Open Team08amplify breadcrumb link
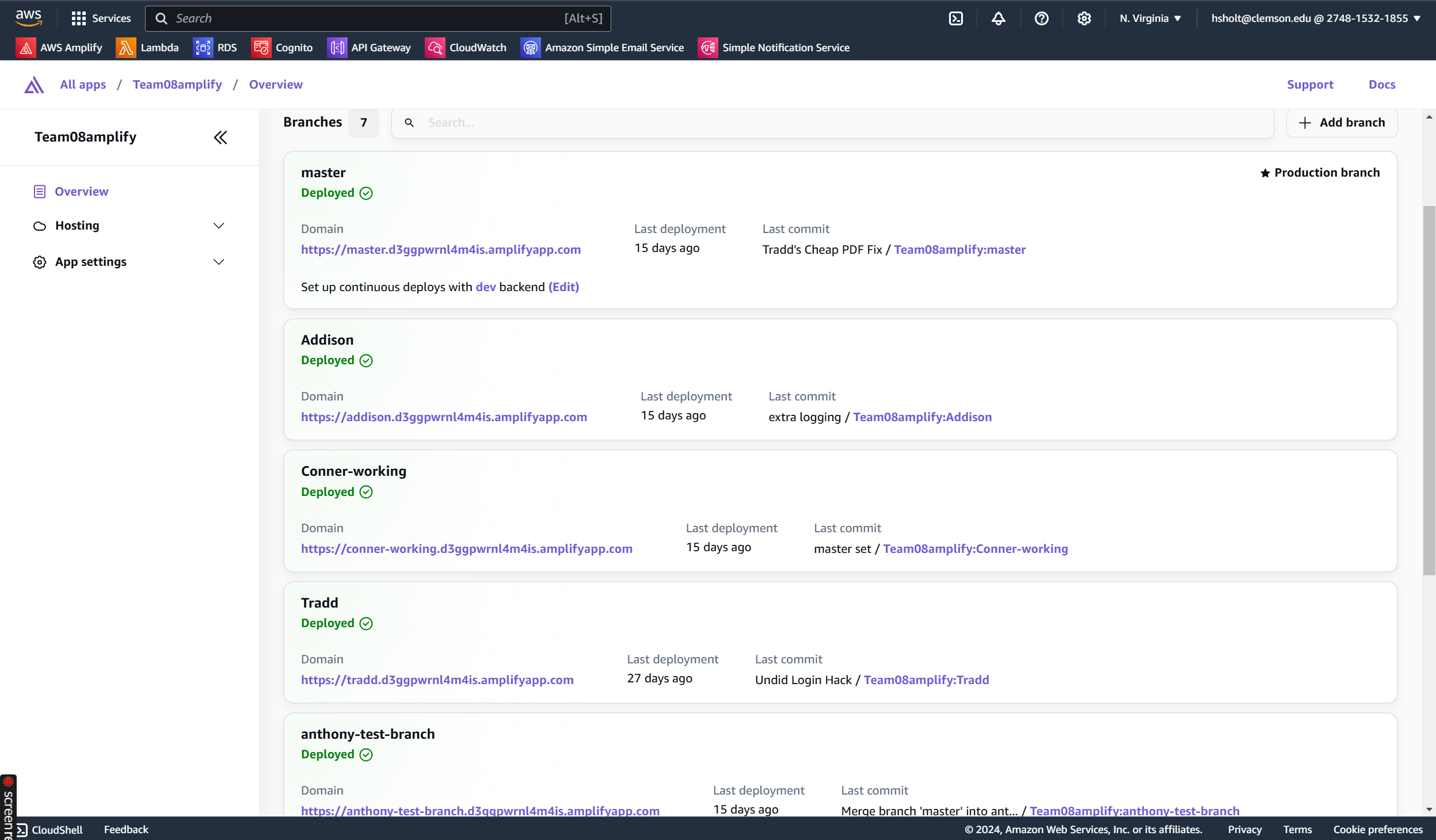The width and height of the screenshot is (1436, 840). pos(177,85)
